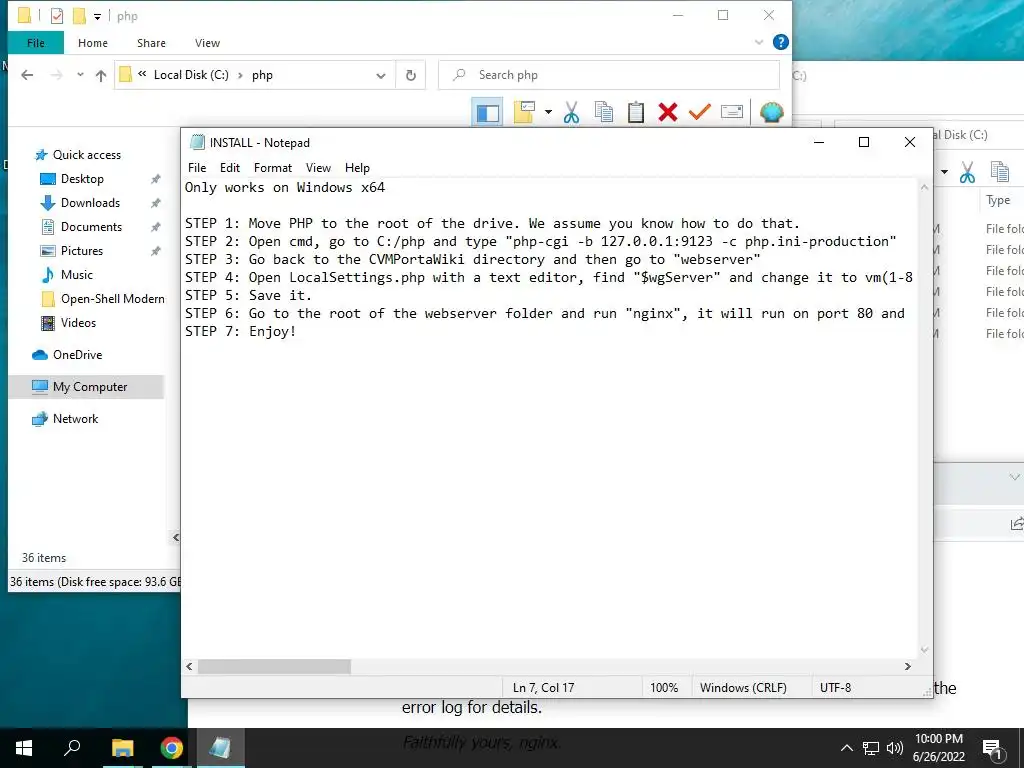The width and height of the screenshot is (1024, 768).
Task: Open Classic Explorer settings shell icon
Action: 771,112
